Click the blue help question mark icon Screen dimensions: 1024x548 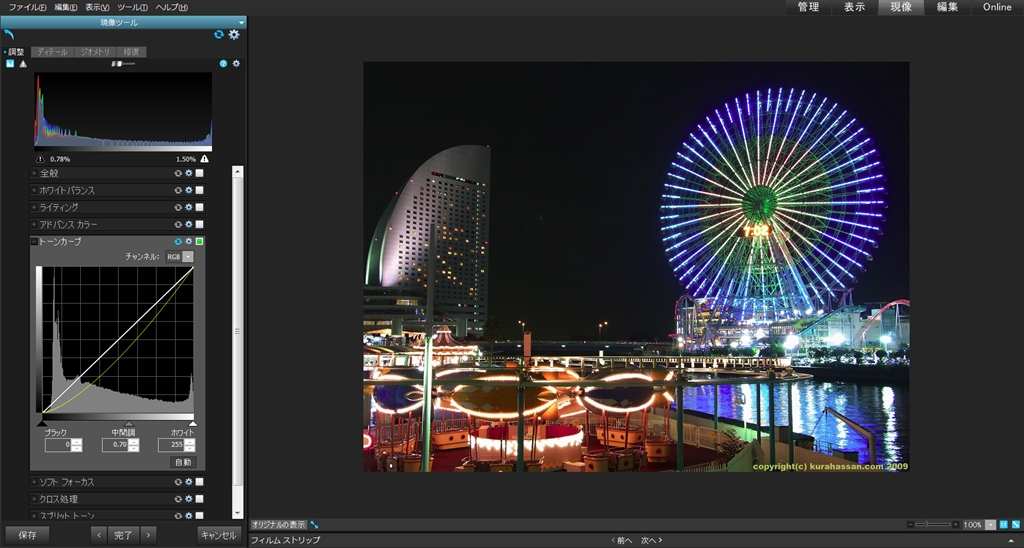(223, 63)
